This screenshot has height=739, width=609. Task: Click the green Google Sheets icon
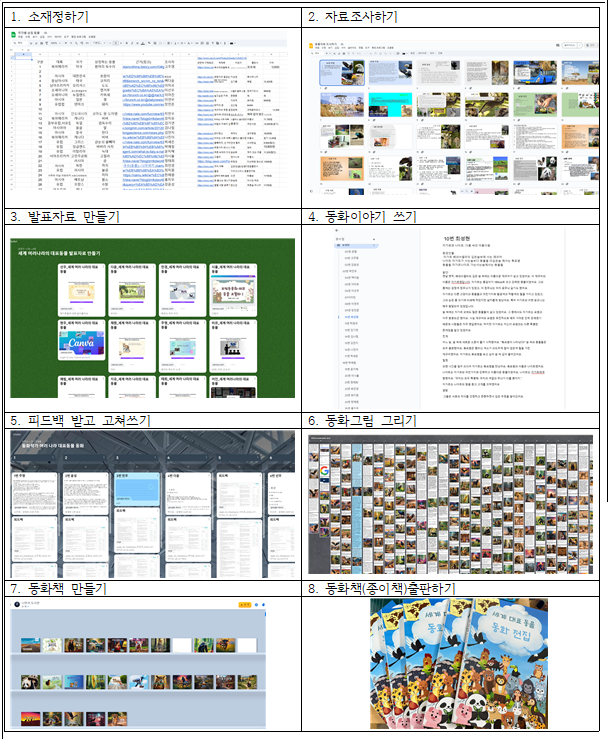tap(13, 34)
